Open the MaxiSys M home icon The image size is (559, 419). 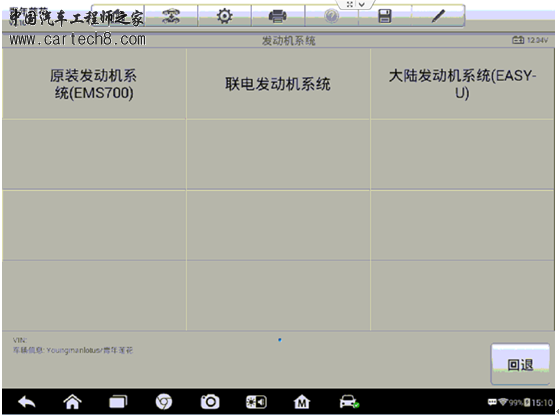point(302,402)
